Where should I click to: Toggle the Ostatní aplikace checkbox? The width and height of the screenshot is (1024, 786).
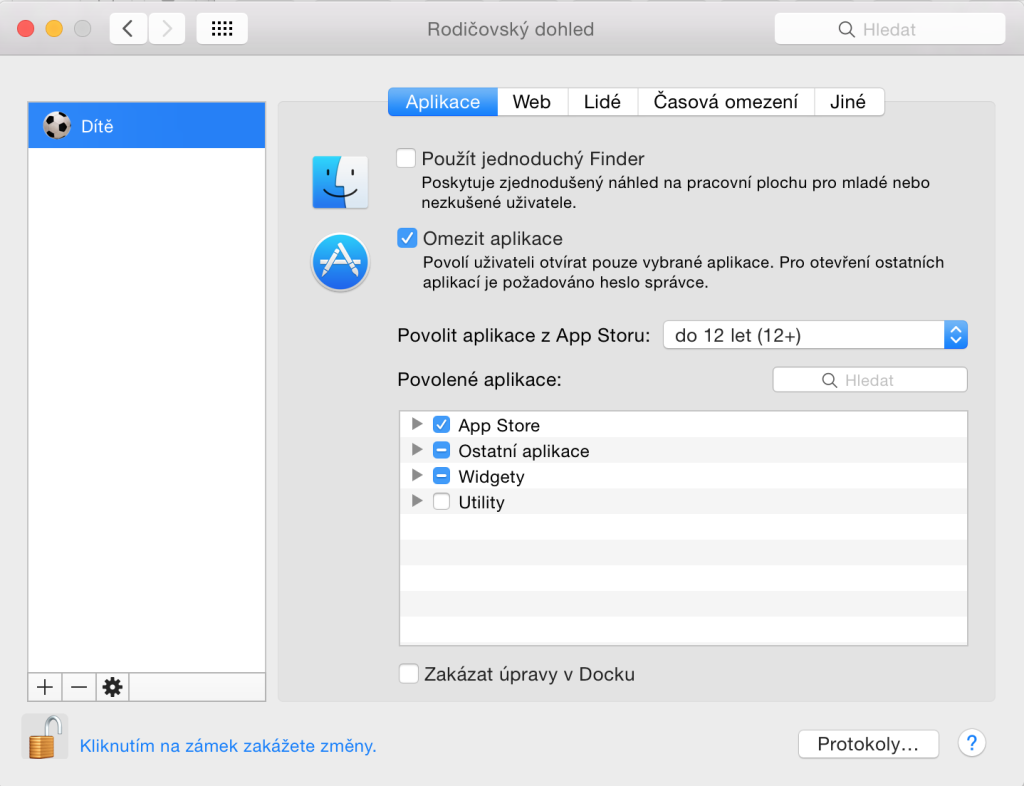click(x=441, y=450)
